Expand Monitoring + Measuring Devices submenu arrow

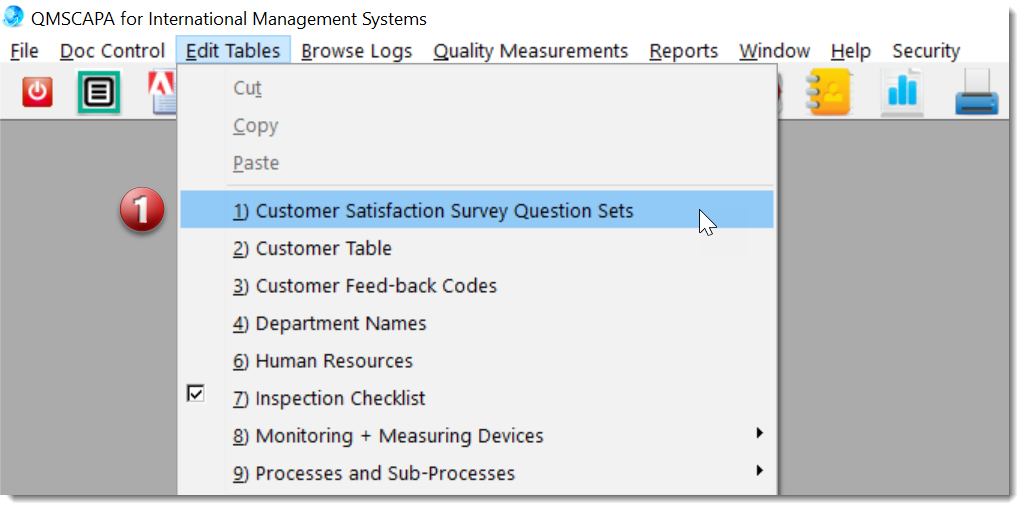(x=759, y=432)
